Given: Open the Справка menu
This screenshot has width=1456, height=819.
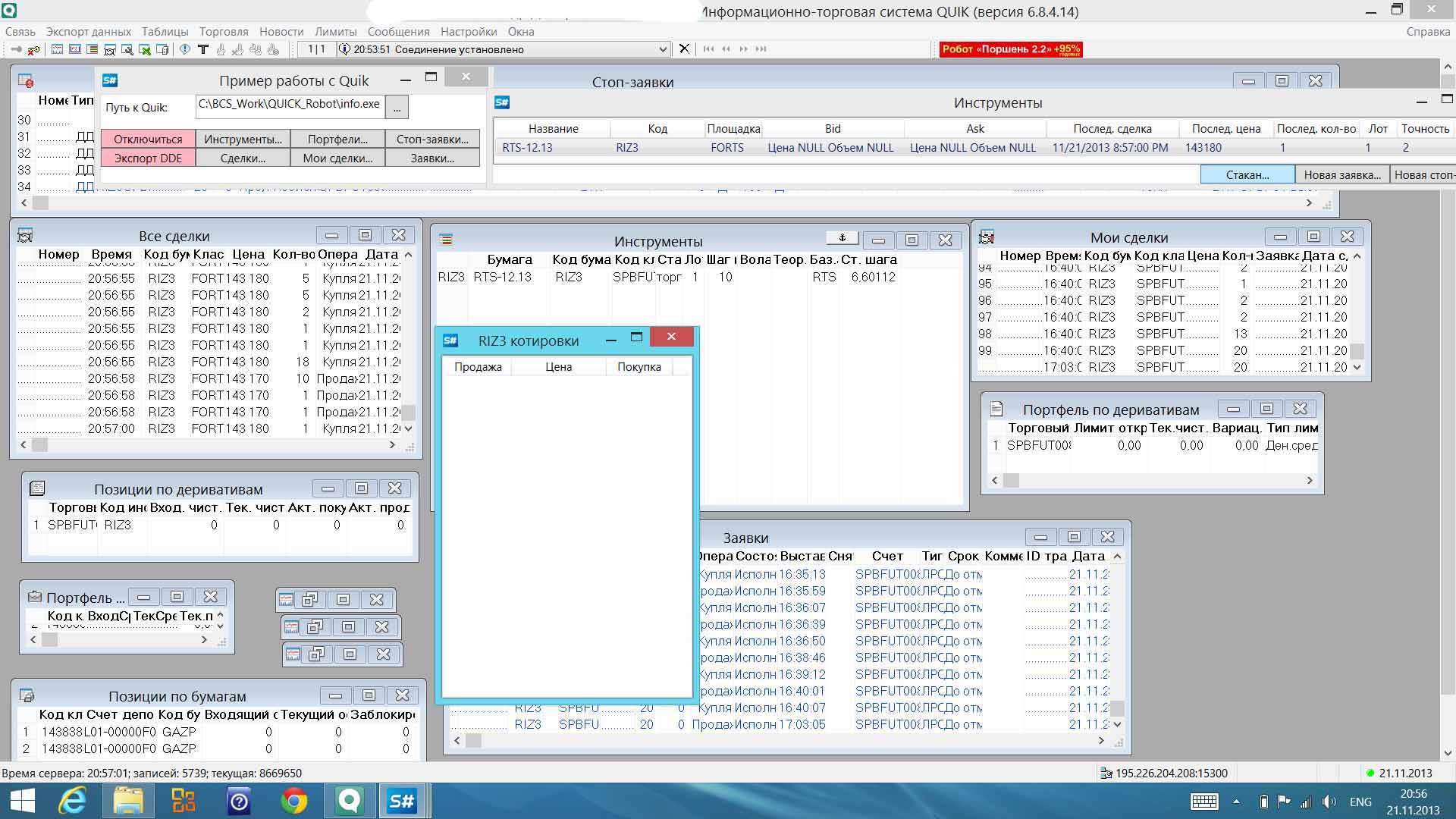Looking at the screenshot, I should pyautogui.click(x=1428, y=32).
